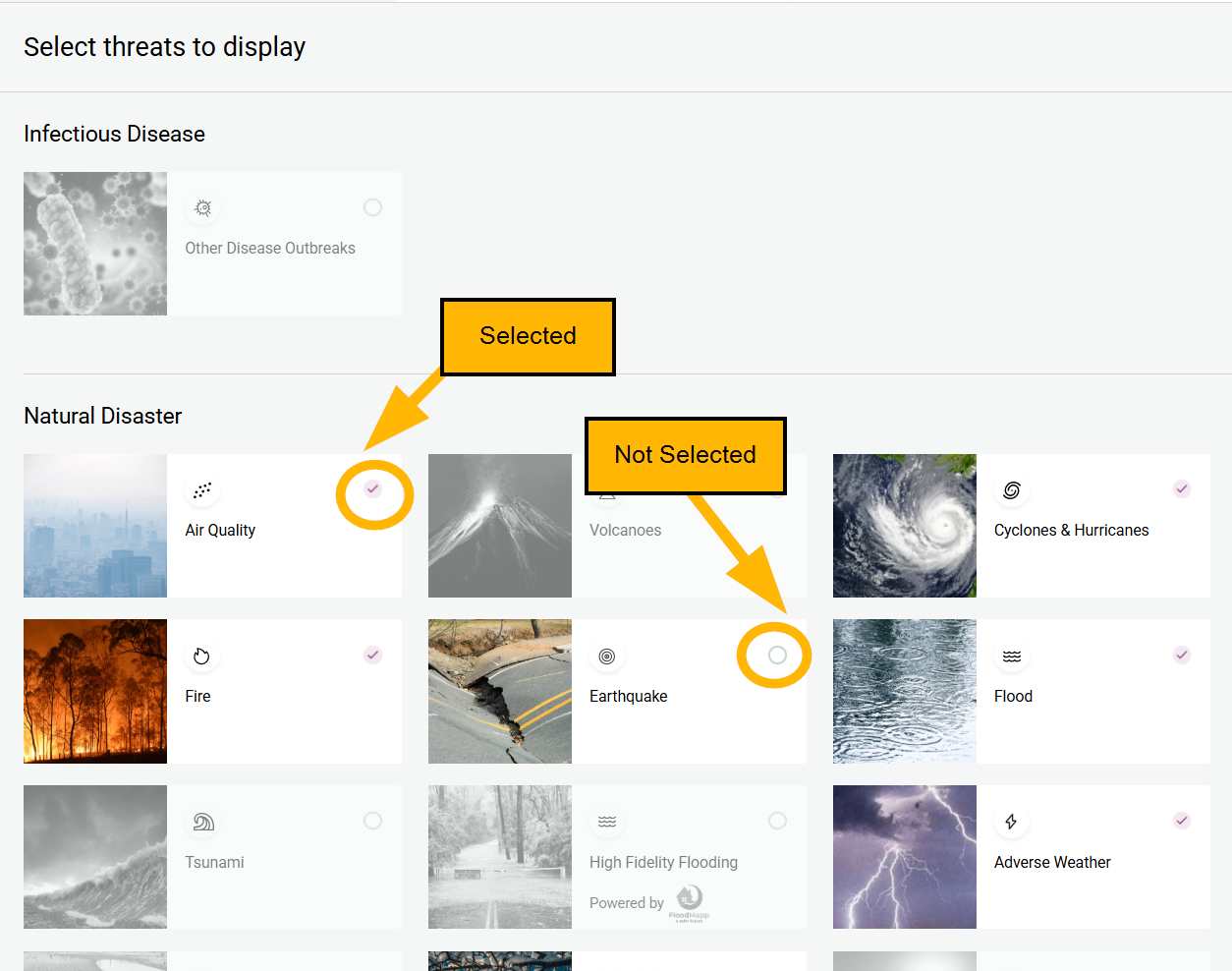Turn on High Fidelity Flooding circle
The image size is (1232, 971).
click(777, 821)
